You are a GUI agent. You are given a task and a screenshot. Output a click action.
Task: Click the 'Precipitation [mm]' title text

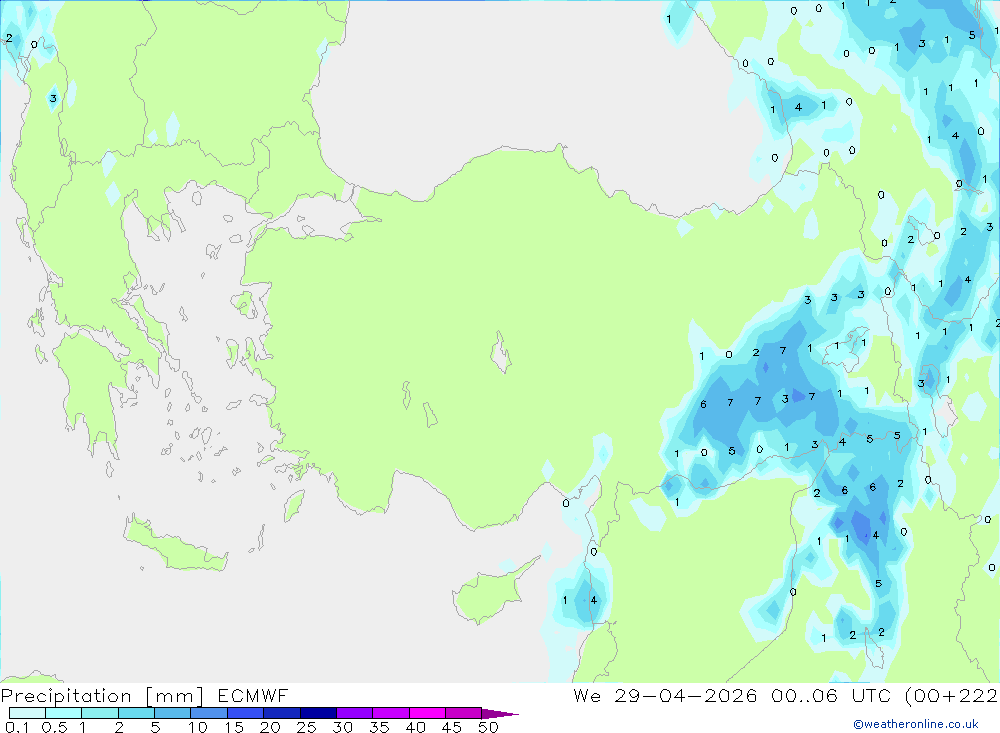102,696
